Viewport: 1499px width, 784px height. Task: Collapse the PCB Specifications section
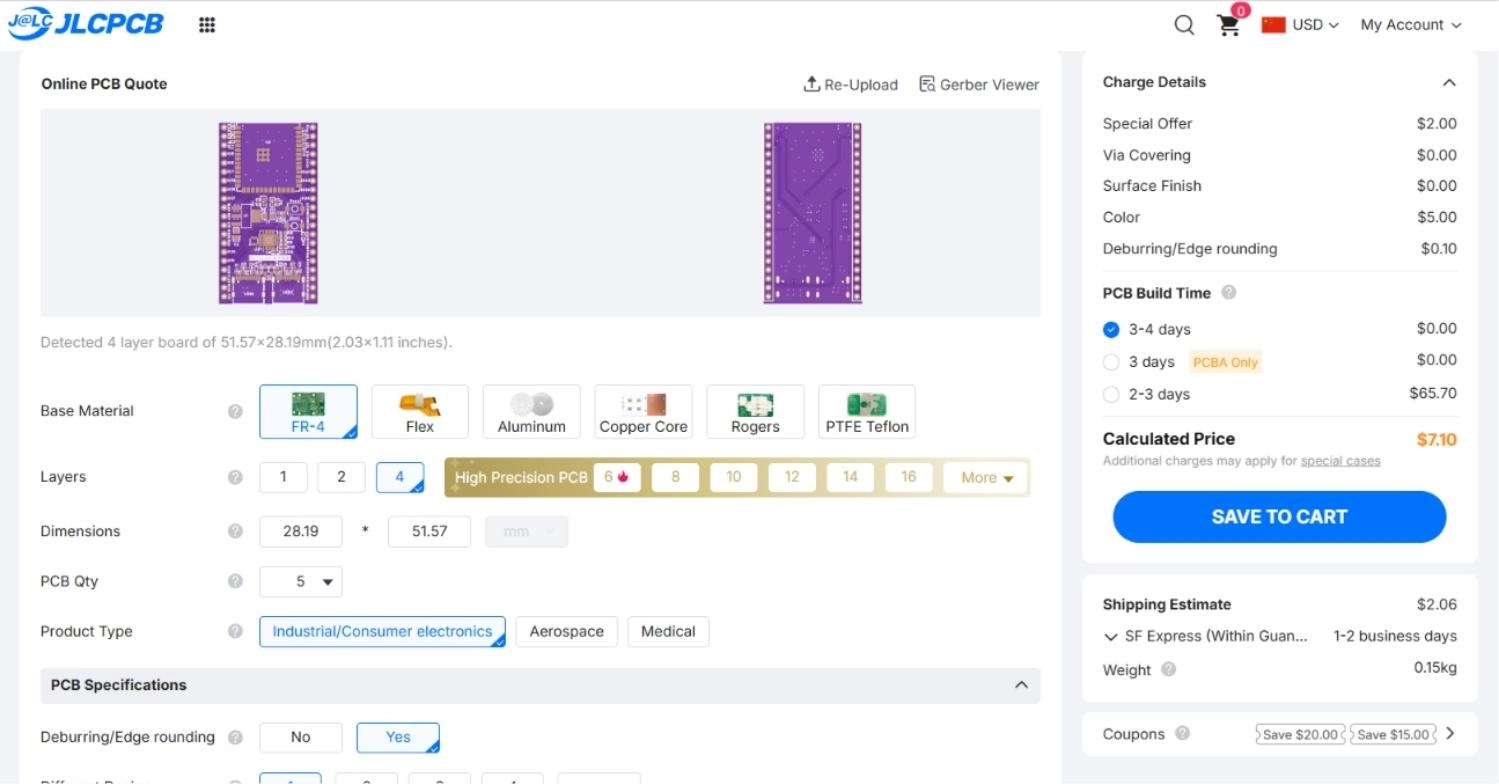coord(1021,685)
